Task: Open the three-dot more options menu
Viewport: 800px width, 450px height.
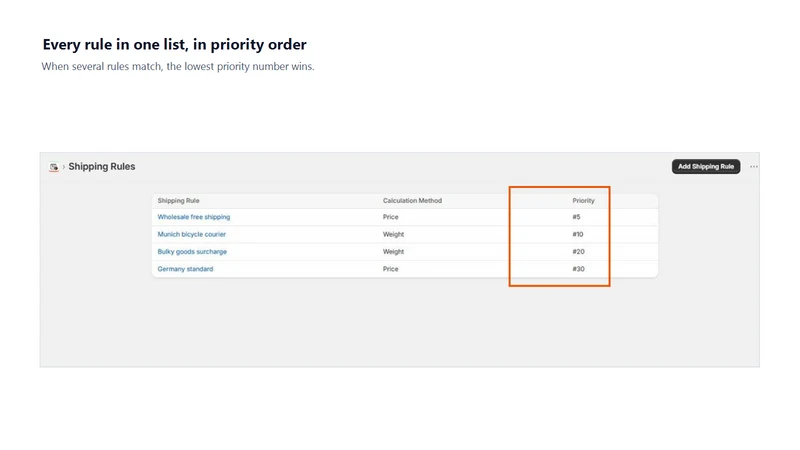Action: [754, 166]
